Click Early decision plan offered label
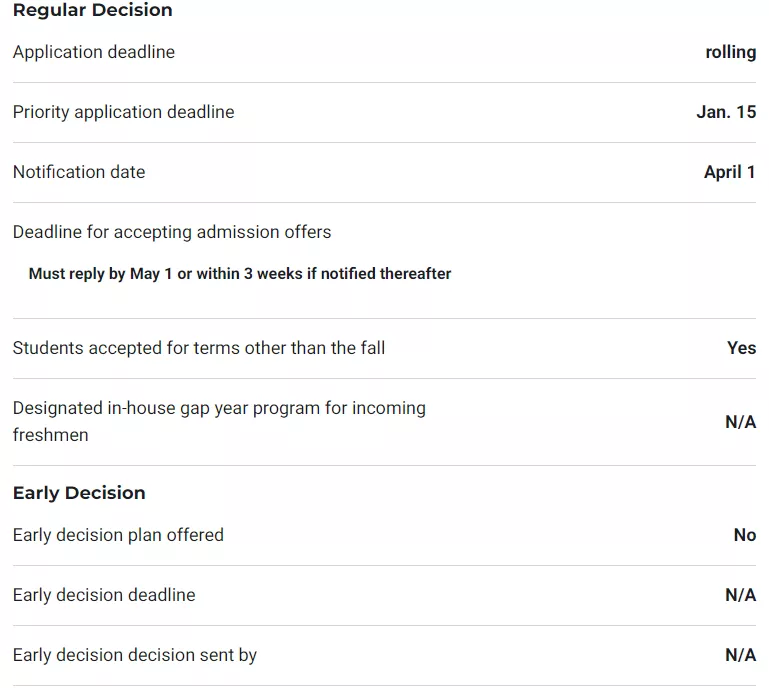Screen dimensions: 769x688 (x=118, y=535)
